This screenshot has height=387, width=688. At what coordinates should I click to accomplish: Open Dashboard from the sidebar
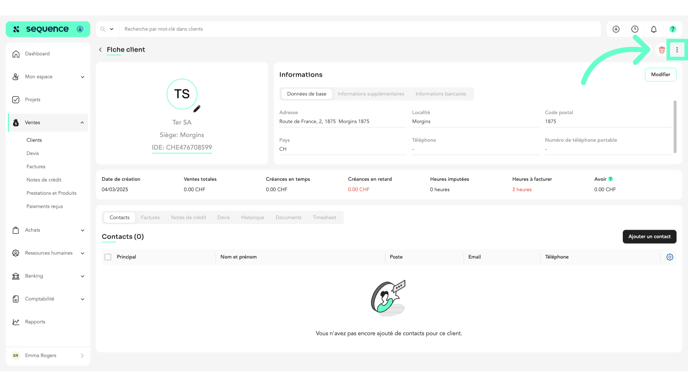[x=37, y=54]
